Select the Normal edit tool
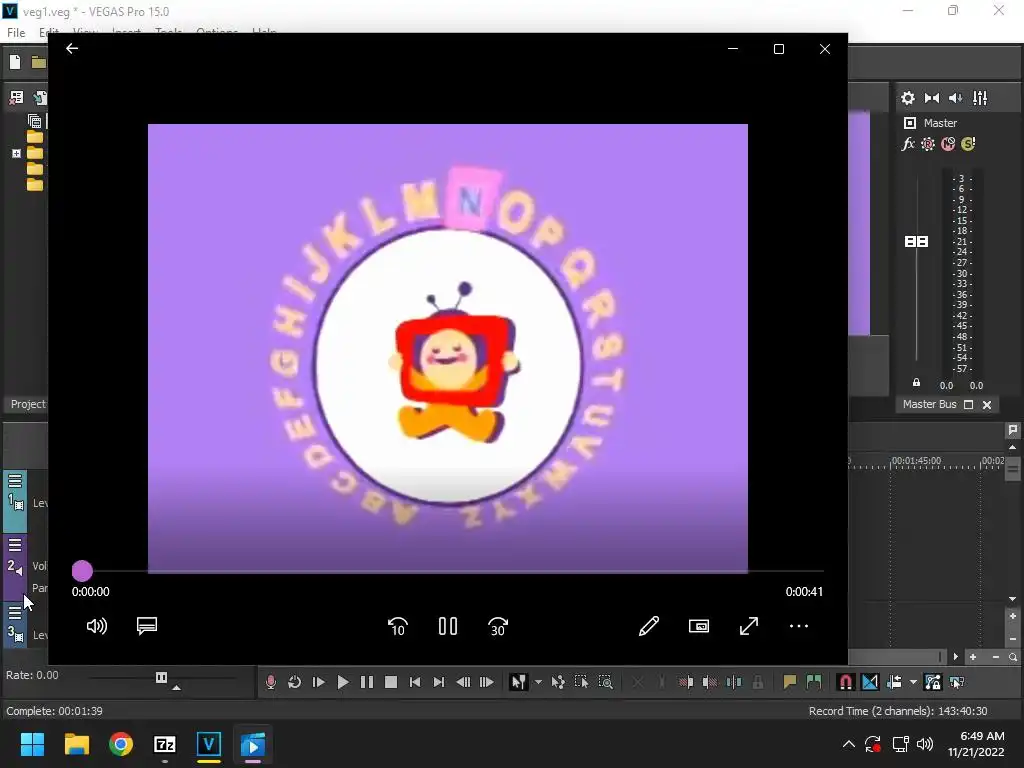1024x768 pixels. coord(518,682)
